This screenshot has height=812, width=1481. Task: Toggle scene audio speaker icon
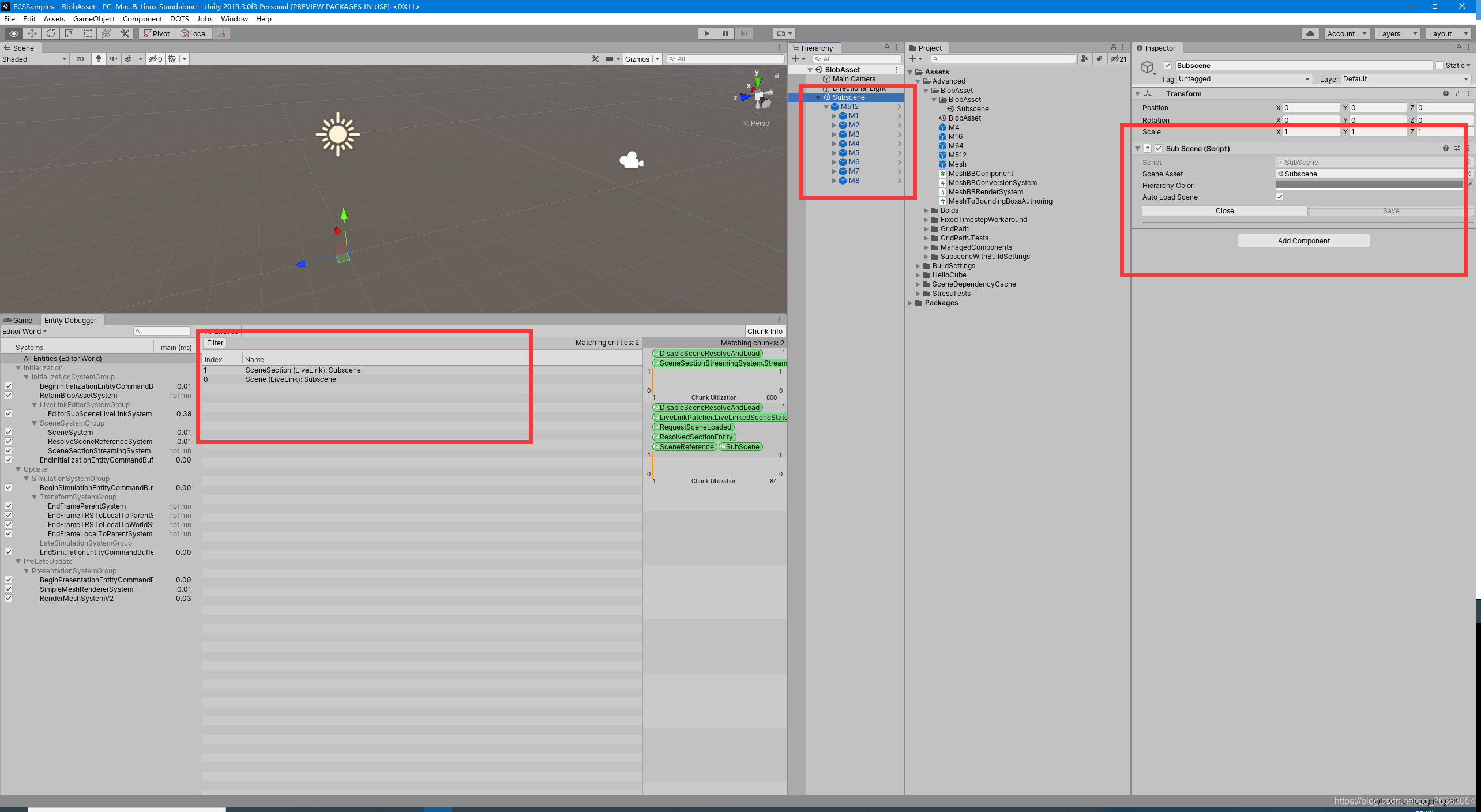click(x=113, y=59)
